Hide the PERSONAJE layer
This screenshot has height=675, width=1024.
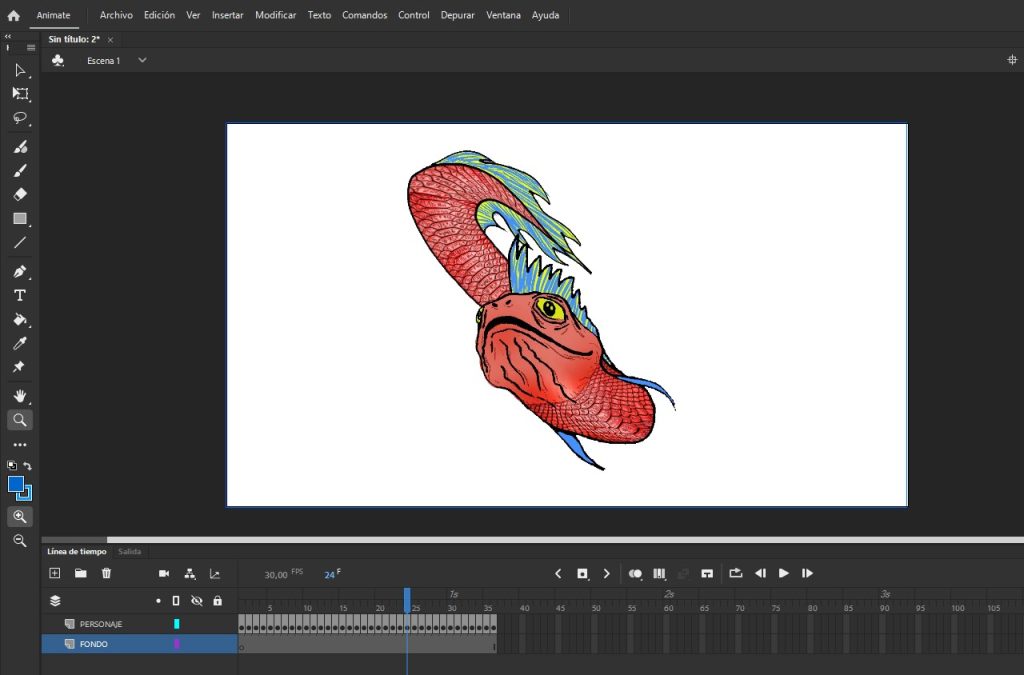pyautogui.click(x=196, y=622)
